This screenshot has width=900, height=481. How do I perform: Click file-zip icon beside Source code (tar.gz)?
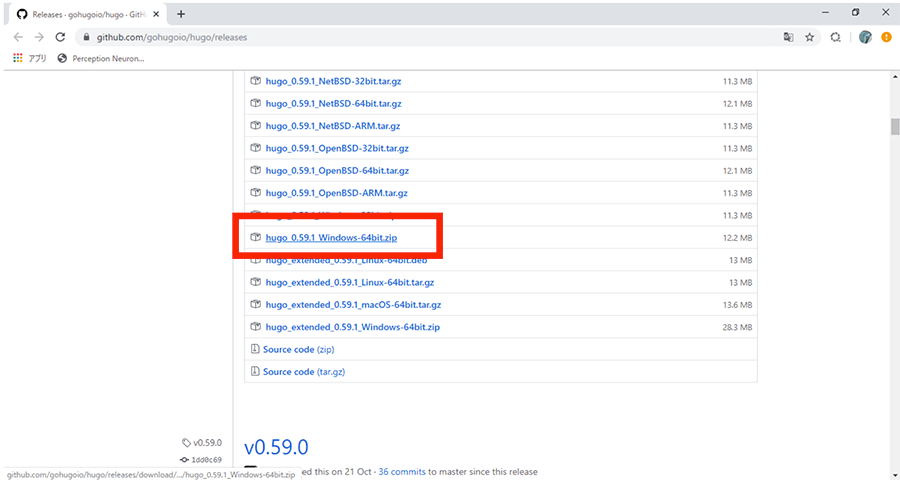coord(255,371)
